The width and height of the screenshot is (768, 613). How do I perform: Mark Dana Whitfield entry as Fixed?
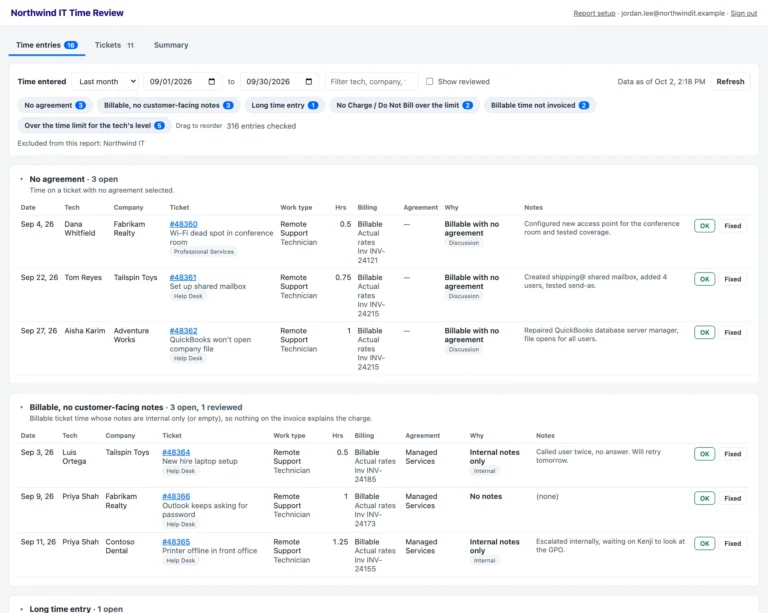(732, 226)
